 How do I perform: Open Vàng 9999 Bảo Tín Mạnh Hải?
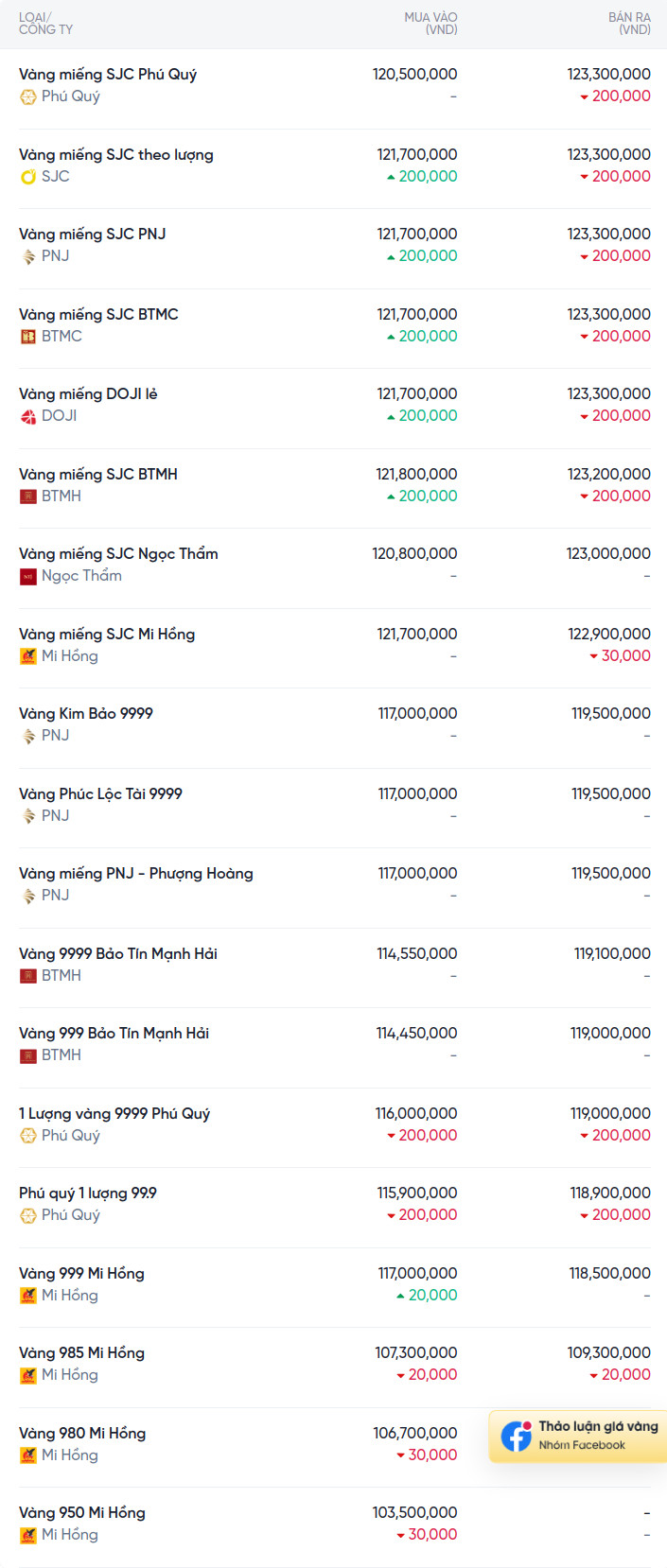333,967
